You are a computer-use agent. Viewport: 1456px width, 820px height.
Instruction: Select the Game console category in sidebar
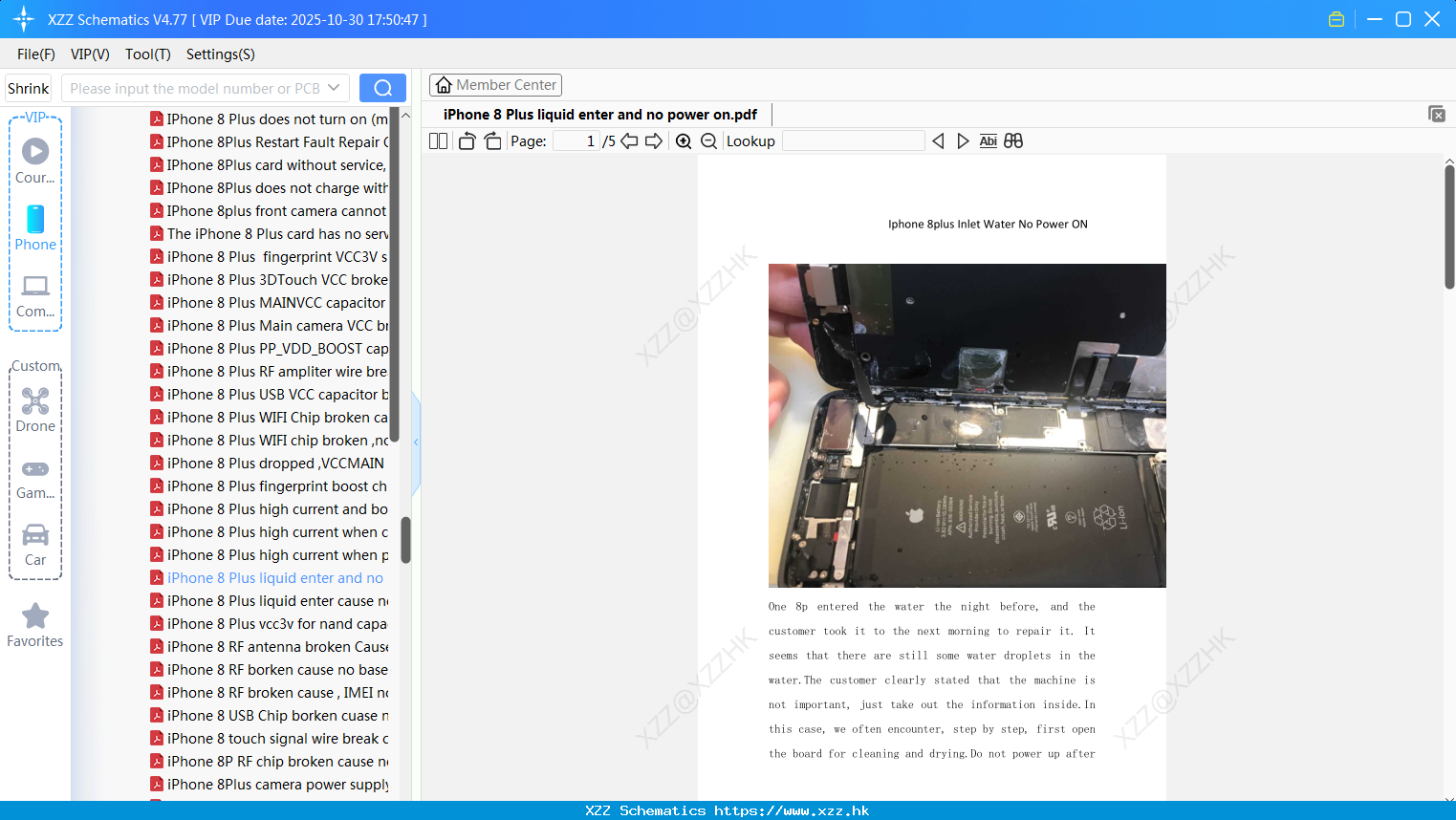[x=35, y=480]
